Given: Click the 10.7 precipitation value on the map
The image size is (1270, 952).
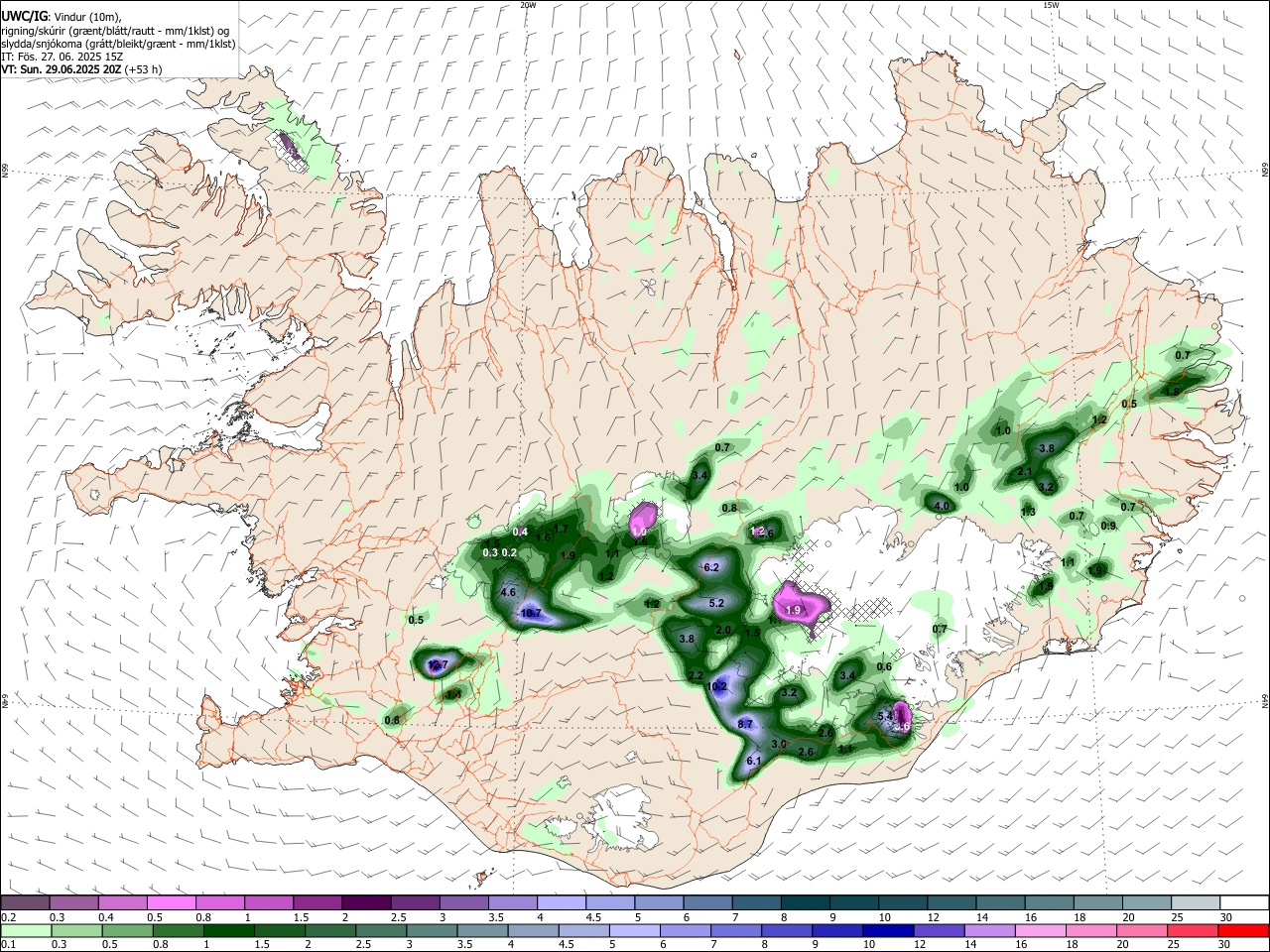Looking at the screenshot, I should (x=531, y=613).
